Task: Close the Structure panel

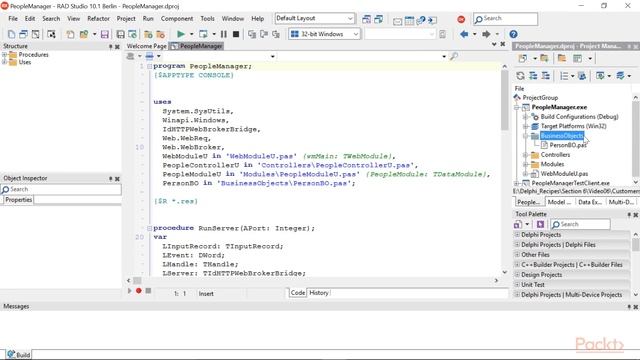Action: pyautogui.click(x=118, y=47)
